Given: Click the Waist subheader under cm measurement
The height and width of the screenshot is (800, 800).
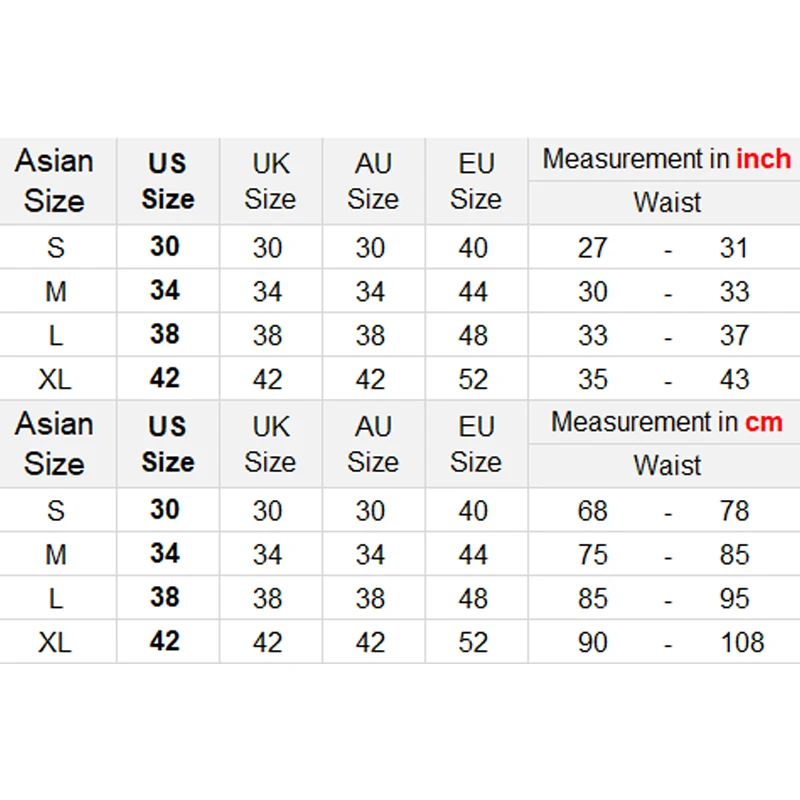Looking at the screenshot, I should click(x=667, y=466).
